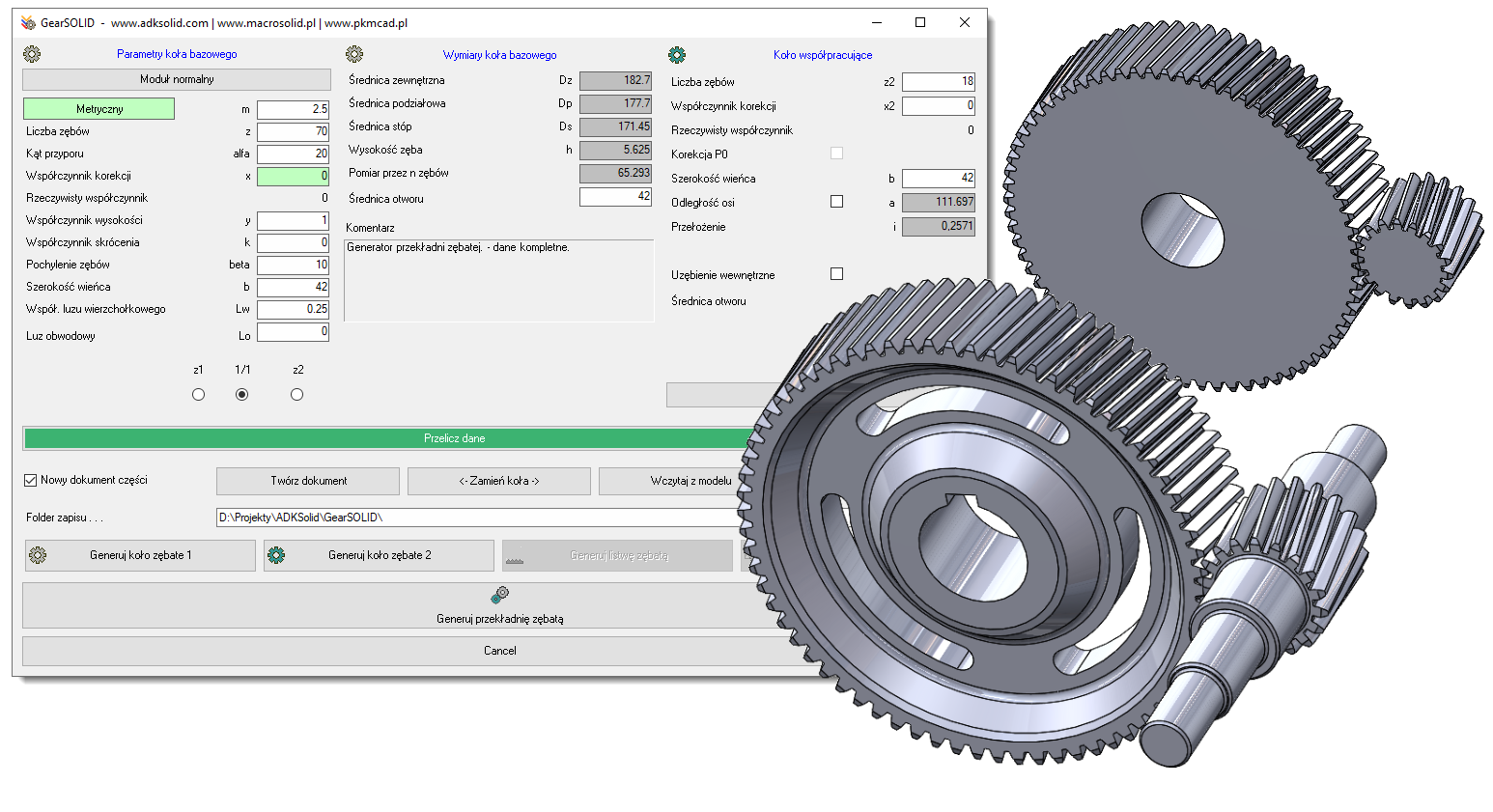Enable the Odległość osi checkbox
Viewport: 1493px width, 812px height.
836,202
